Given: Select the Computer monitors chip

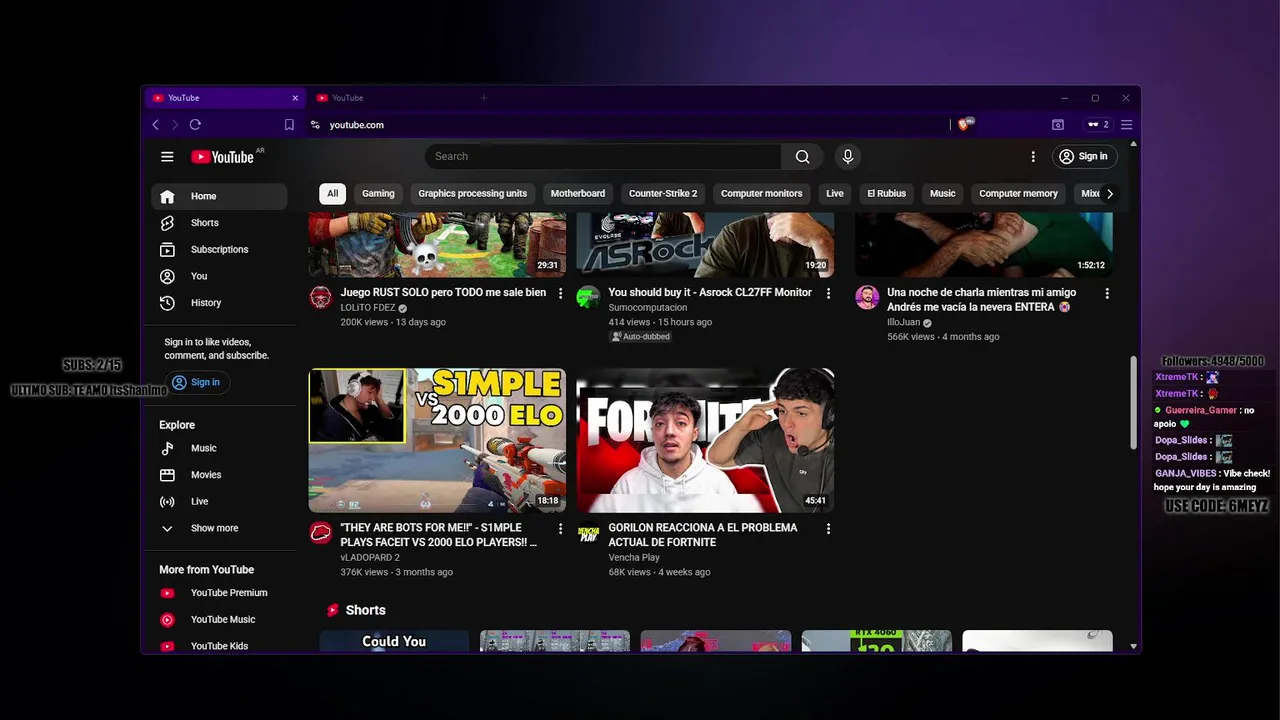Looking at the screenshot, I should (x=761, y=194).
